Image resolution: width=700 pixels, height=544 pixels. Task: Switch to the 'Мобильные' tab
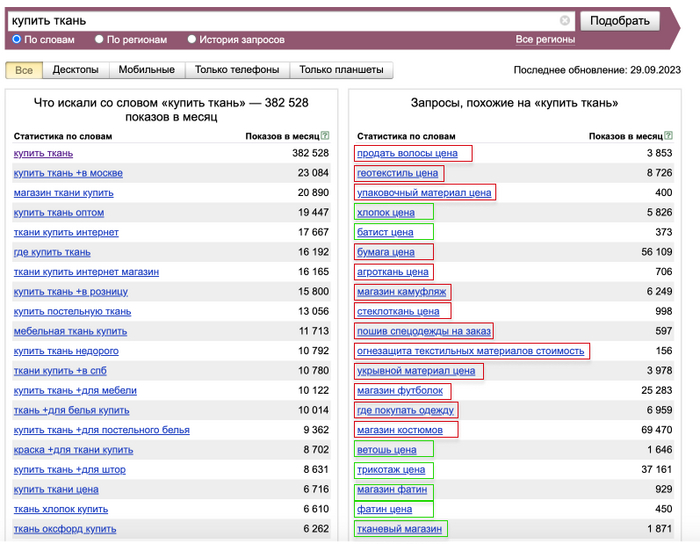click(x=146, y=70)
